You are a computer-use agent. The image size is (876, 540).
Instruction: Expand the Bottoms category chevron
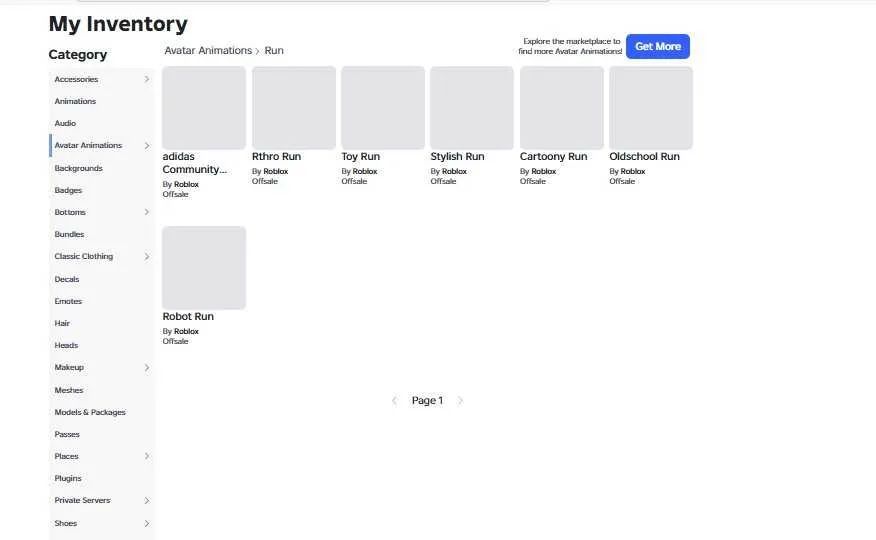pos(147,212)
